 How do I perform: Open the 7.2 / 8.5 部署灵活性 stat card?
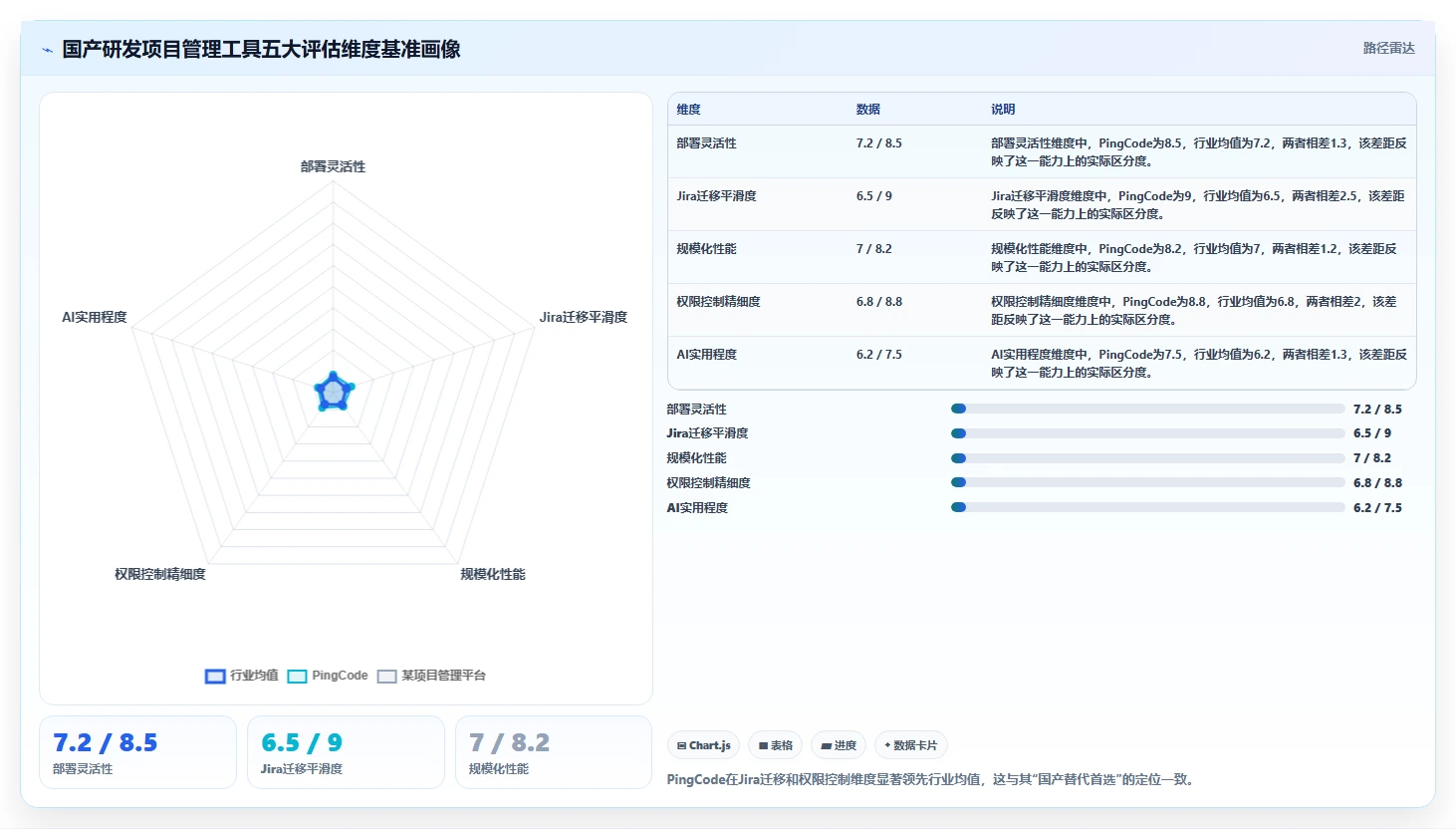coord(137,752)
